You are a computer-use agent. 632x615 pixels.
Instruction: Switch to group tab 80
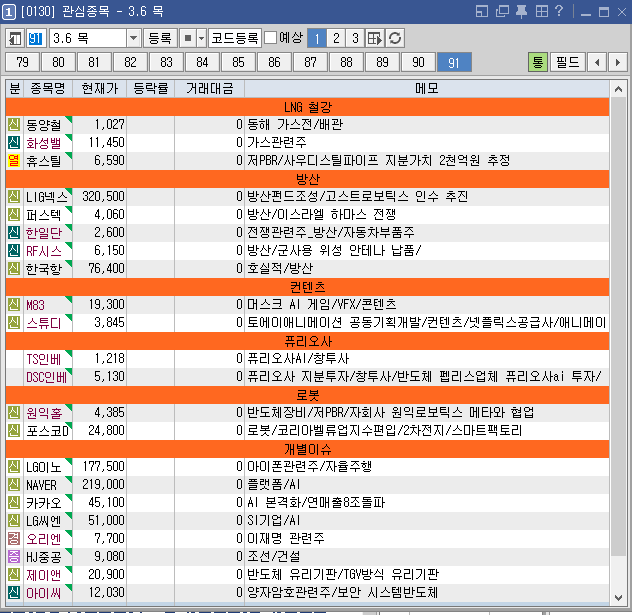(58, 62)
